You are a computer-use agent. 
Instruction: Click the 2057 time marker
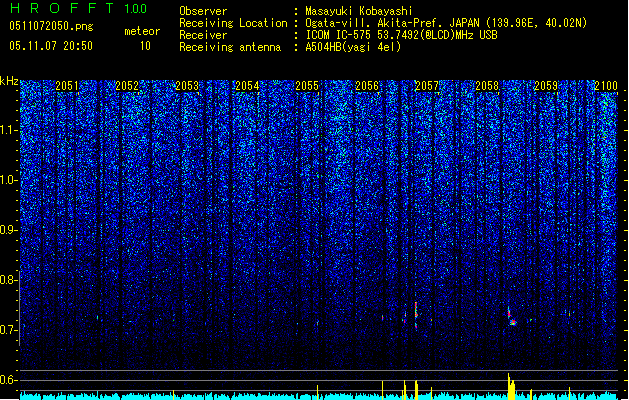coord(427,85)
